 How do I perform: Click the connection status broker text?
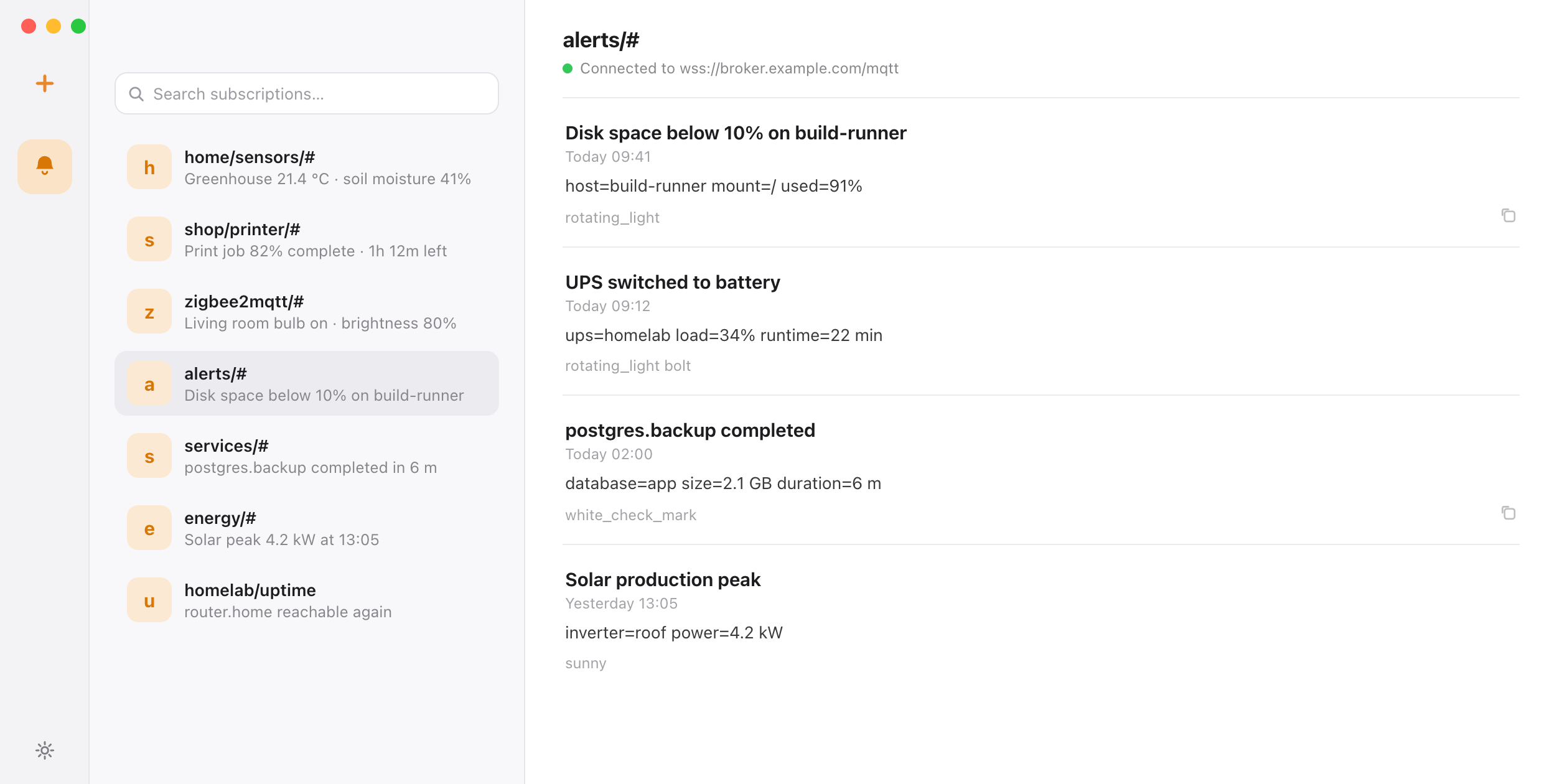coord(739,68)
